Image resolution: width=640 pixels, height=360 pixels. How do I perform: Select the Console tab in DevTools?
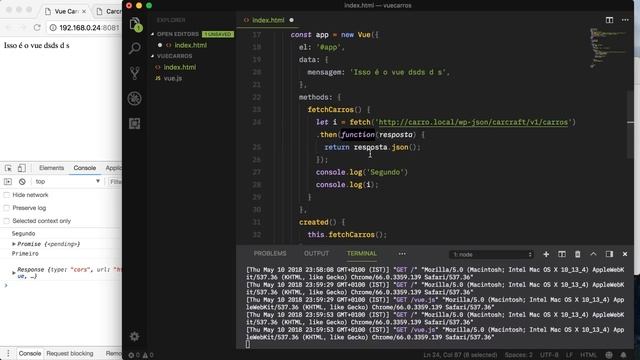coord(84,168)
